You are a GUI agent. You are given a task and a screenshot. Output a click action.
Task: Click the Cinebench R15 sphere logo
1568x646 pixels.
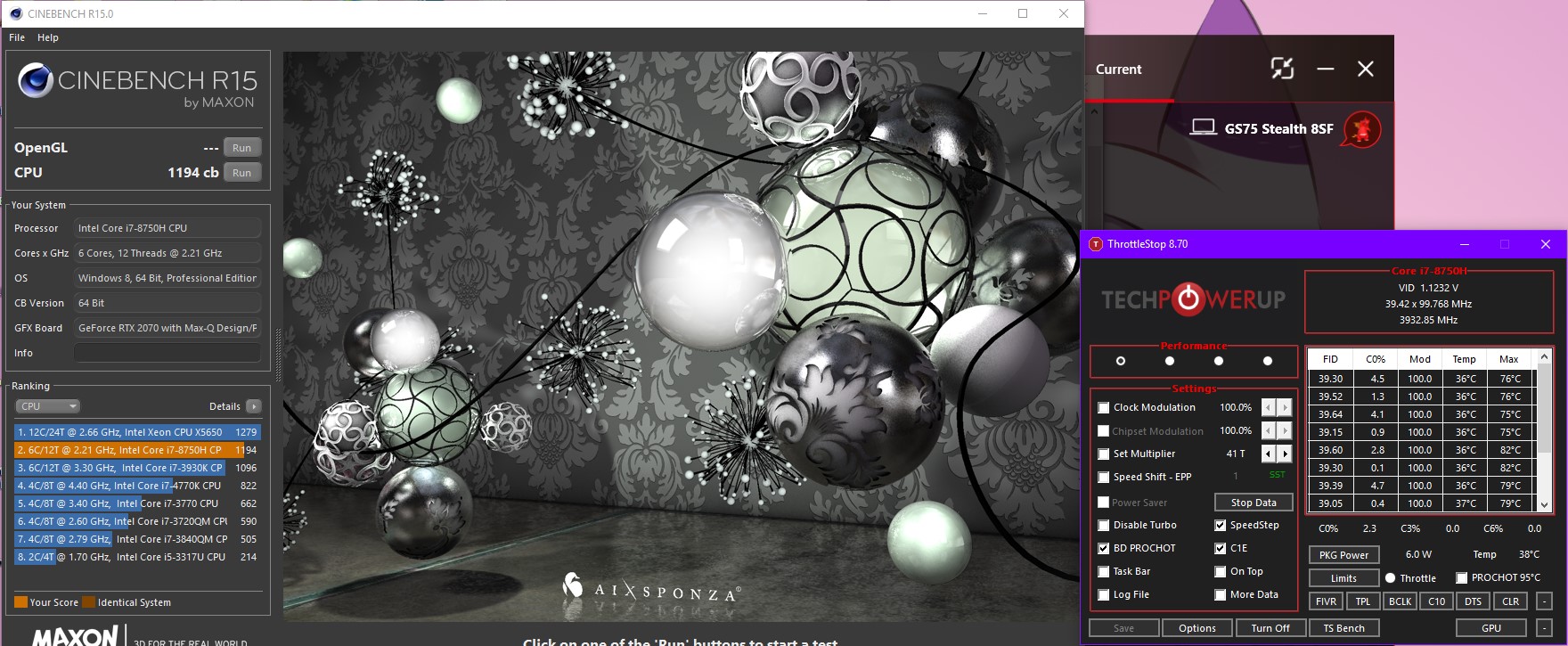coord(36,80)
